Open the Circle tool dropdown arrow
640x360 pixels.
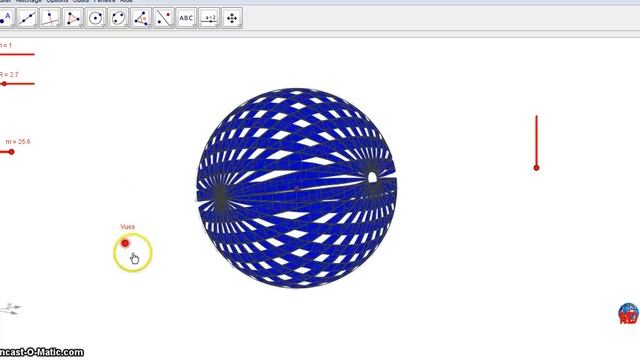103,25
